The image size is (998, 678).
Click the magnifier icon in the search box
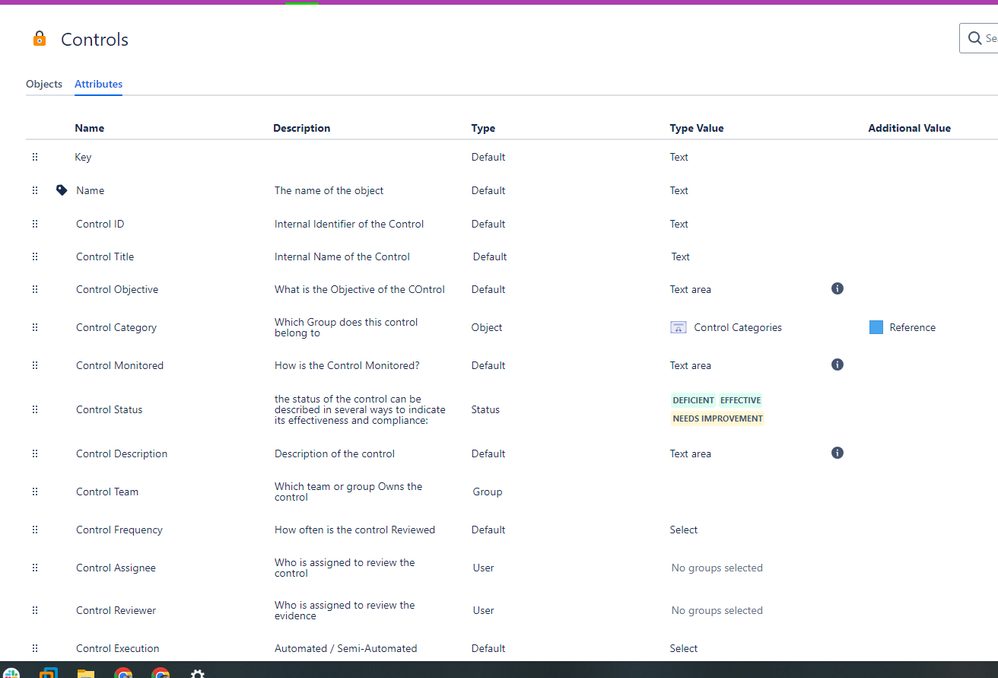click(x=973, y=38)
